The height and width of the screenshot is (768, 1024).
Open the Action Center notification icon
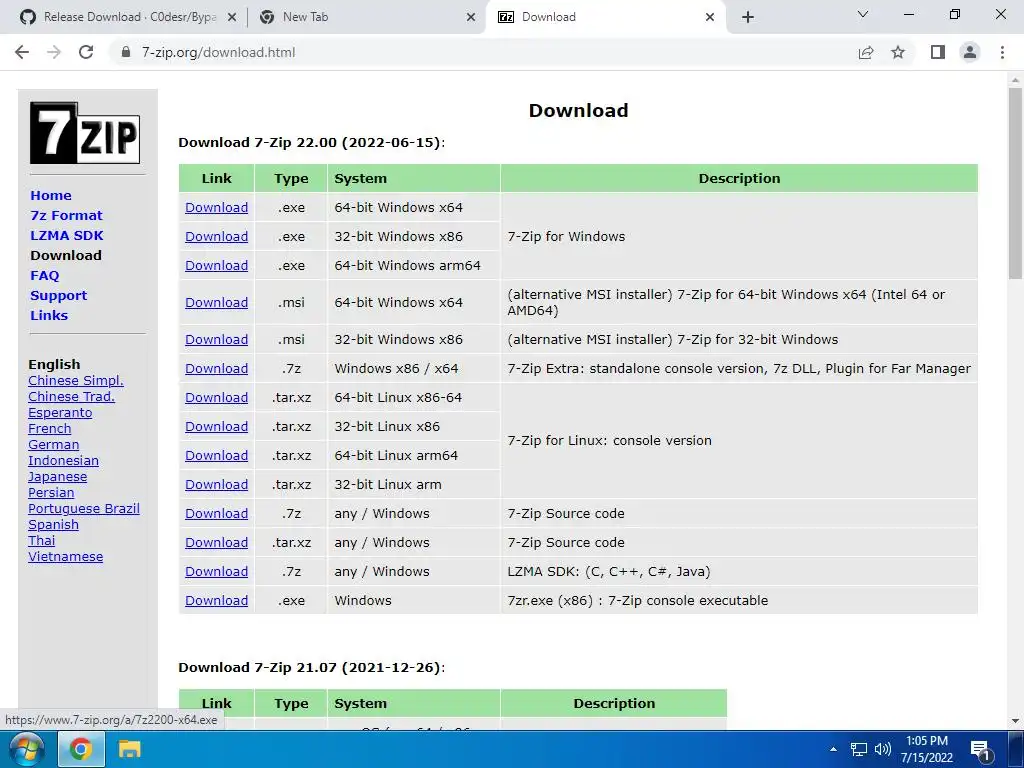tap(980, 750)
